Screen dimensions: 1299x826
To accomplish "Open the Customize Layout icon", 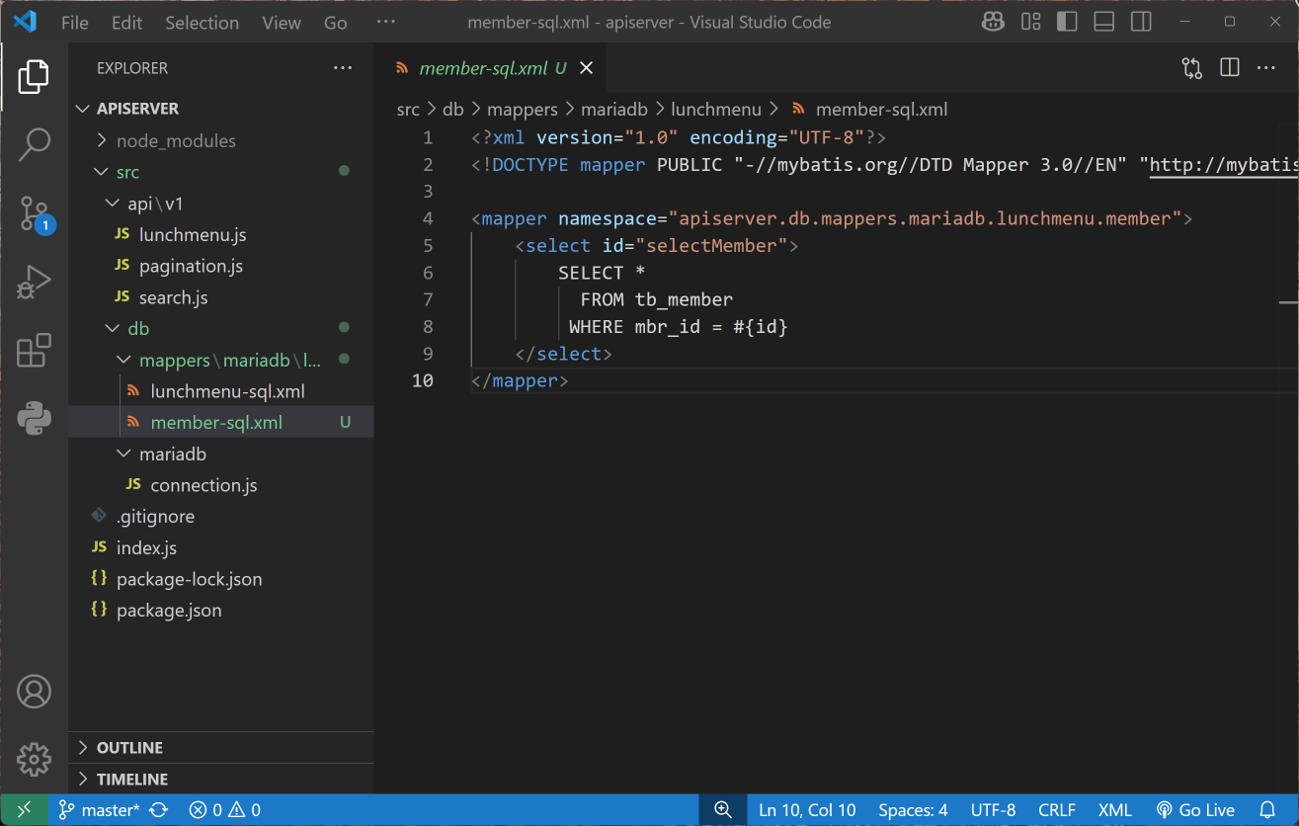I will [1031, 21].
